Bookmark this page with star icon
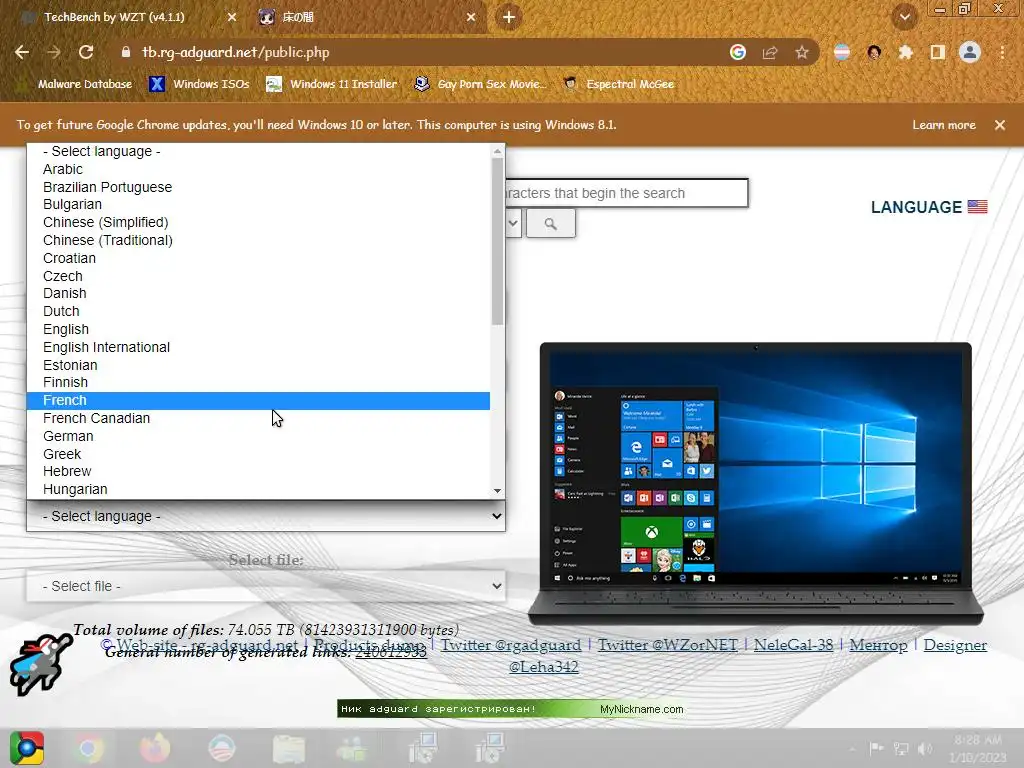 tap(802, 52)
